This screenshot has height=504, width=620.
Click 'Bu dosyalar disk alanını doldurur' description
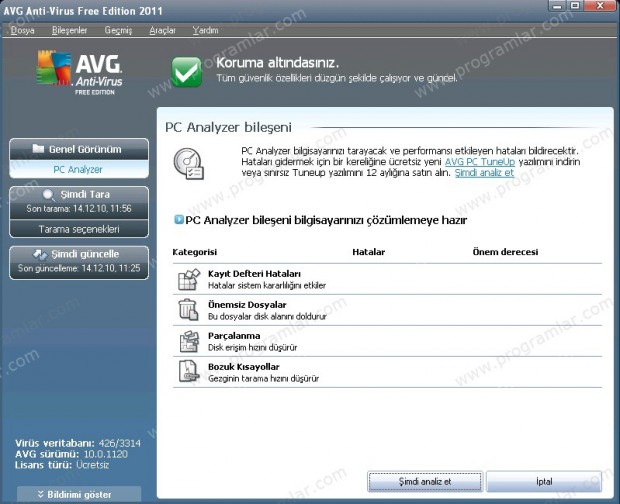click(267, 316)
